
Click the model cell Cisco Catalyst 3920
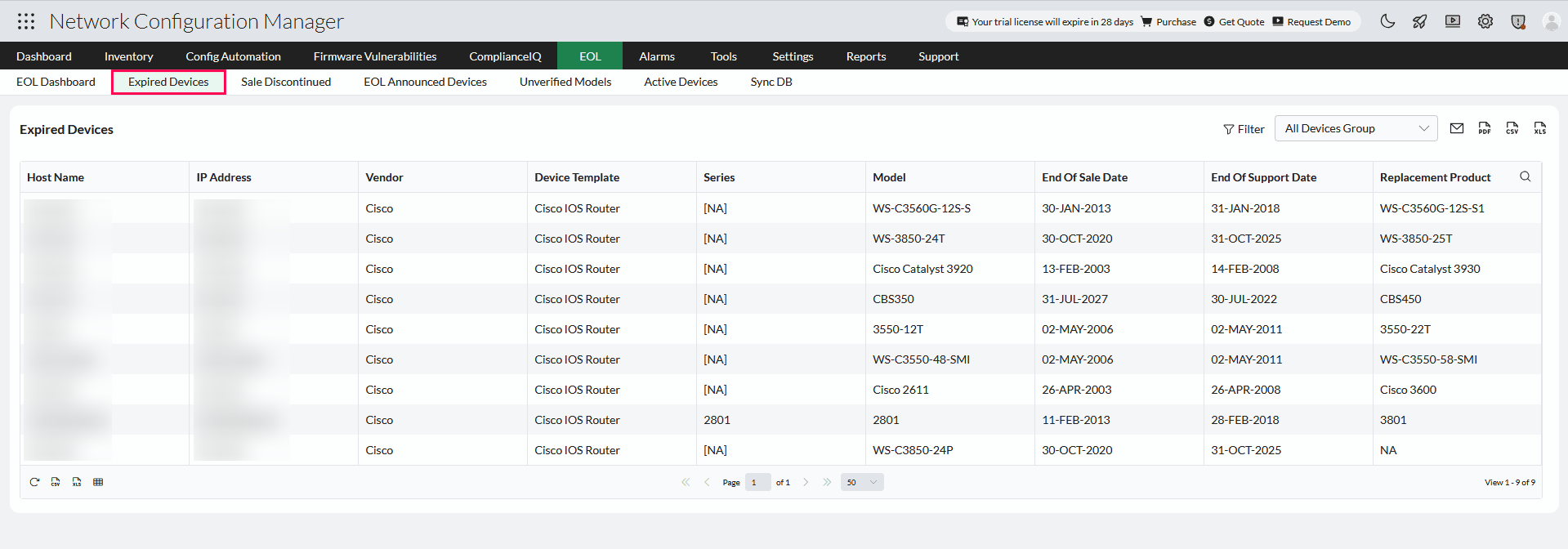922,269
